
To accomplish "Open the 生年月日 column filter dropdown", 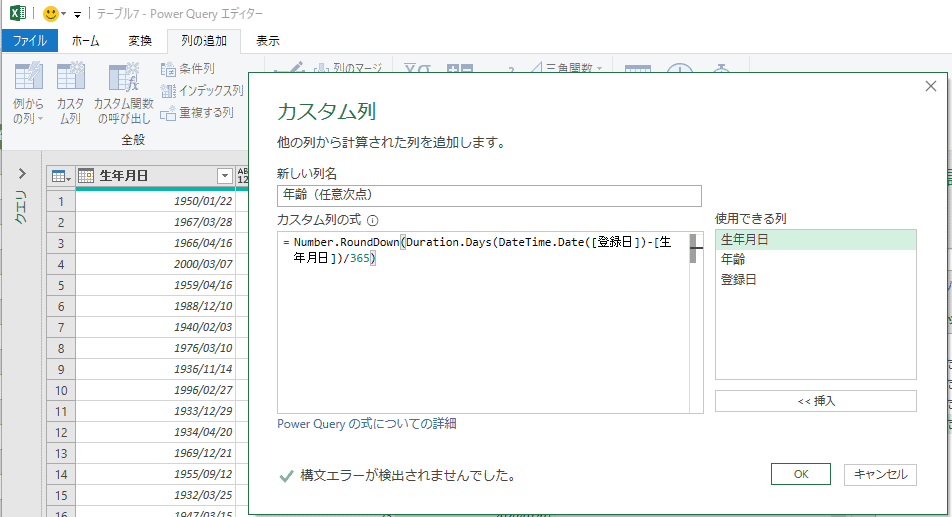I will coord(224,176).
